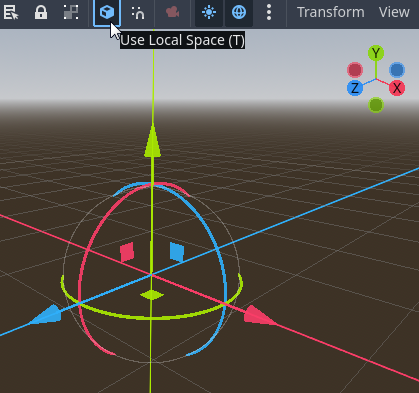Image resolution: width=419 pixels, height=393 pixels.
Task: Click the red X-axis translate arrow
Action: (260, 315)
